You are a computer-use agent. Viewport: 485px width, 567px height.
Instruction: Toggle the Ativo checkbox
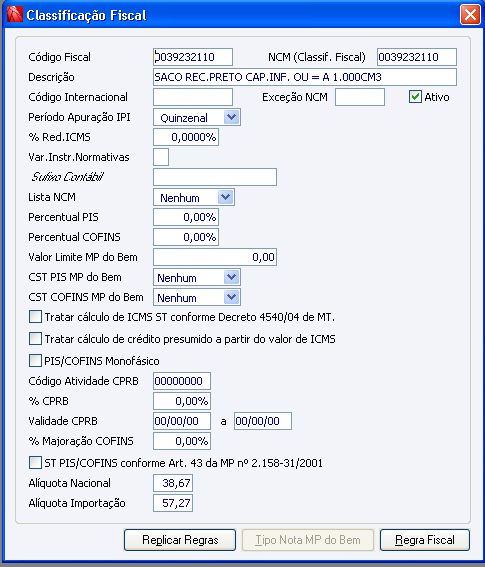(415, 97)
